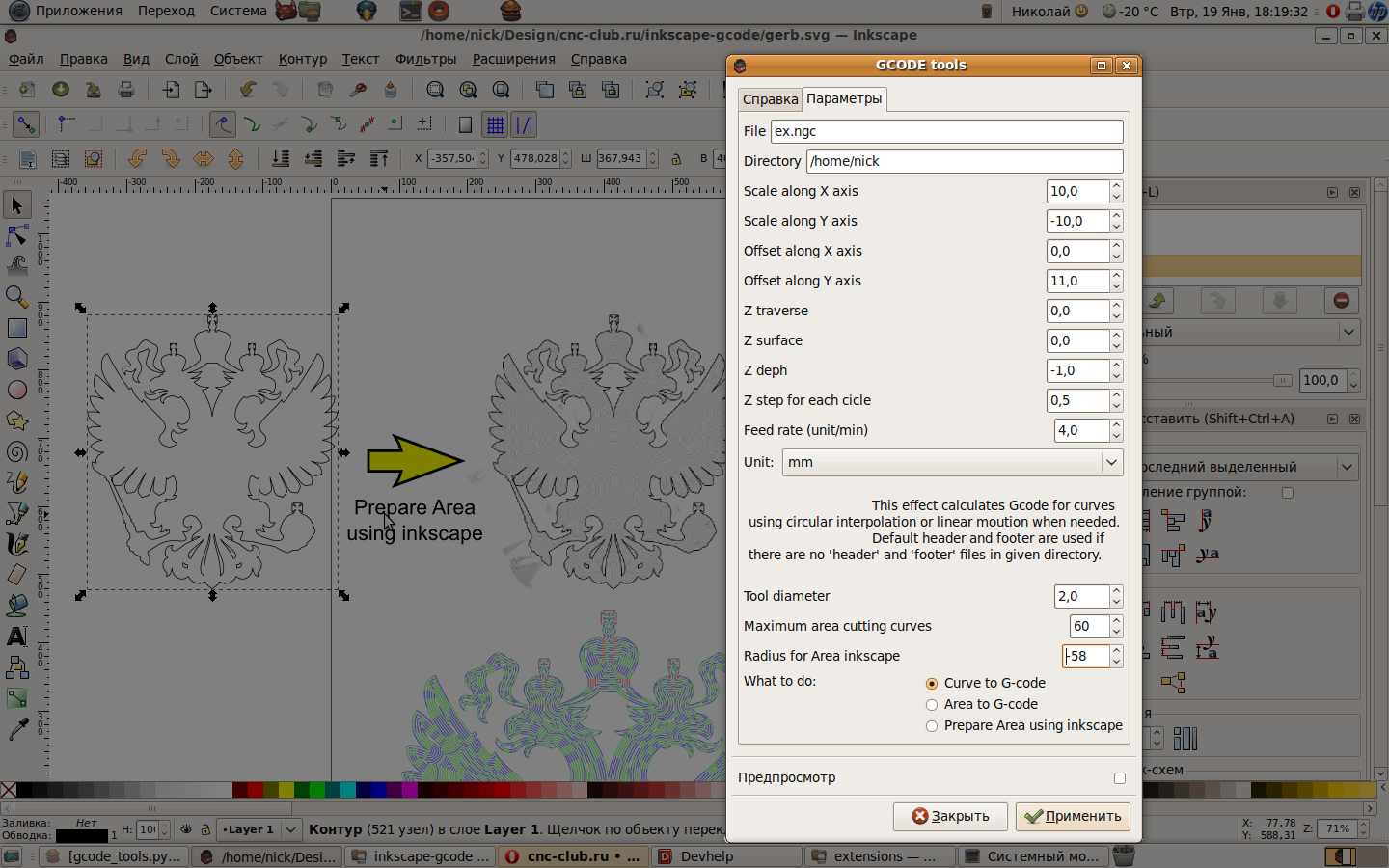Enable the Предпросмотр preview checkbox

click(x=1120, y=778)
